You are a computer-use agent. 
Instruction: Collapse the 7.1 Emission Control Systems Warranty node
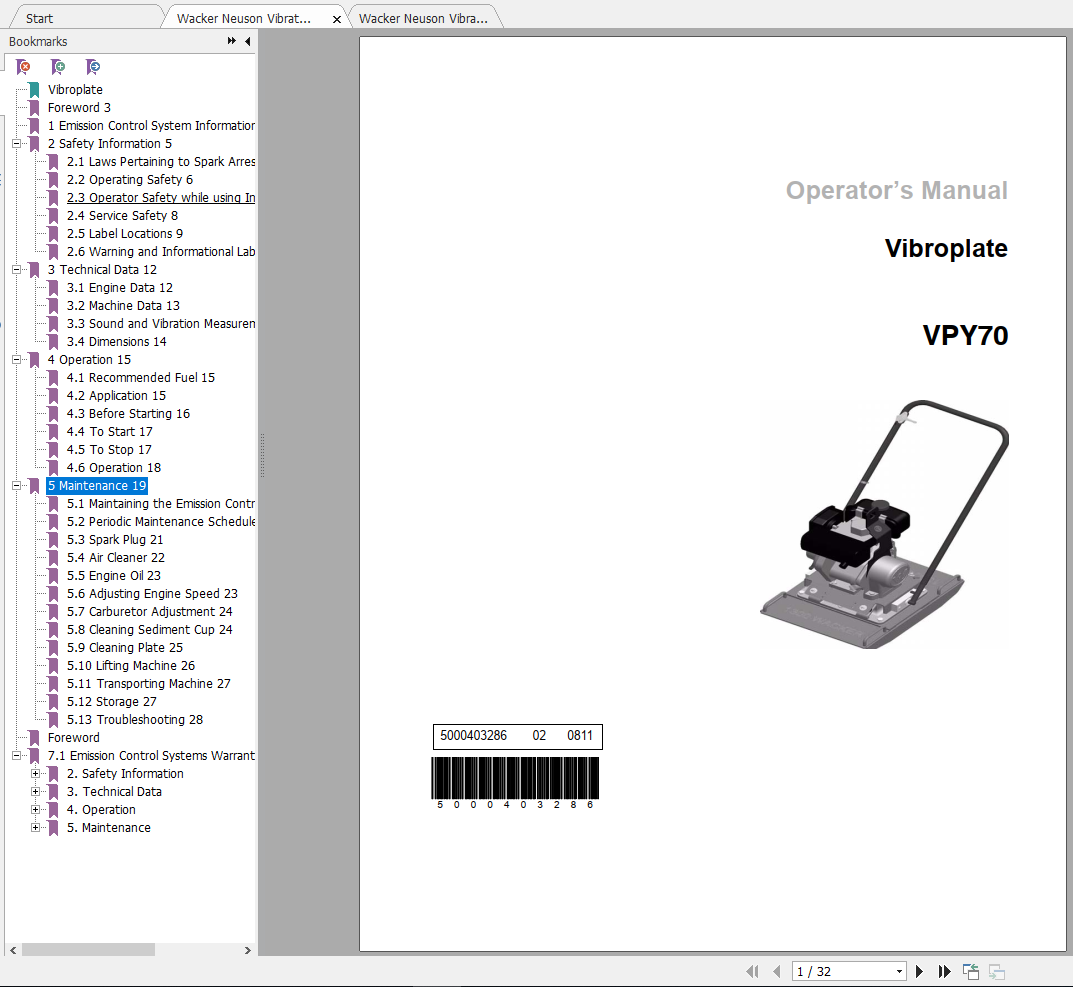pyautogui.click(x=16, y=756)
